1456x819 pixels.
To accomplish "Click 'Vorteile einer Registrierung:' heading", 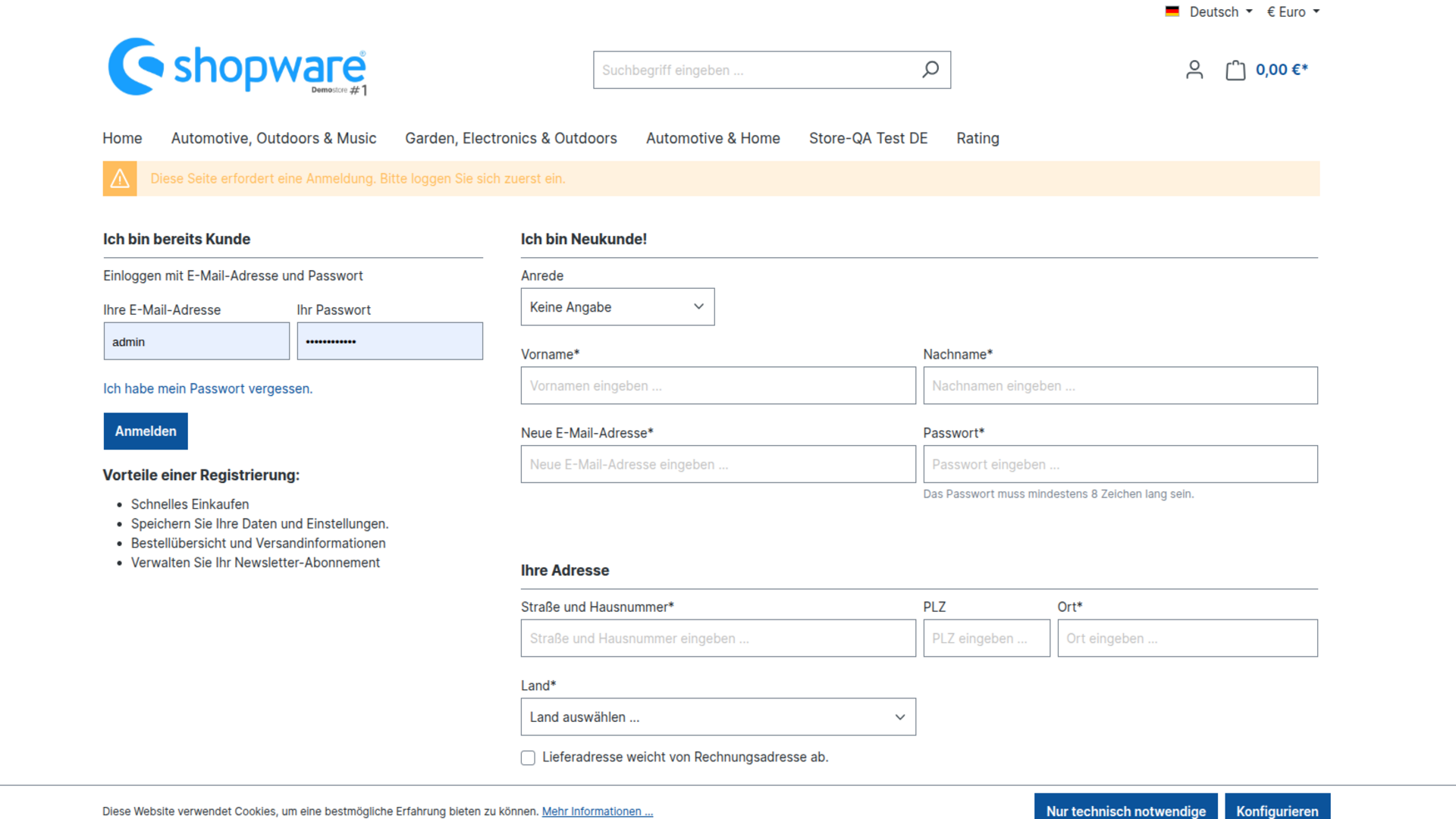I will tap(201, 475).
